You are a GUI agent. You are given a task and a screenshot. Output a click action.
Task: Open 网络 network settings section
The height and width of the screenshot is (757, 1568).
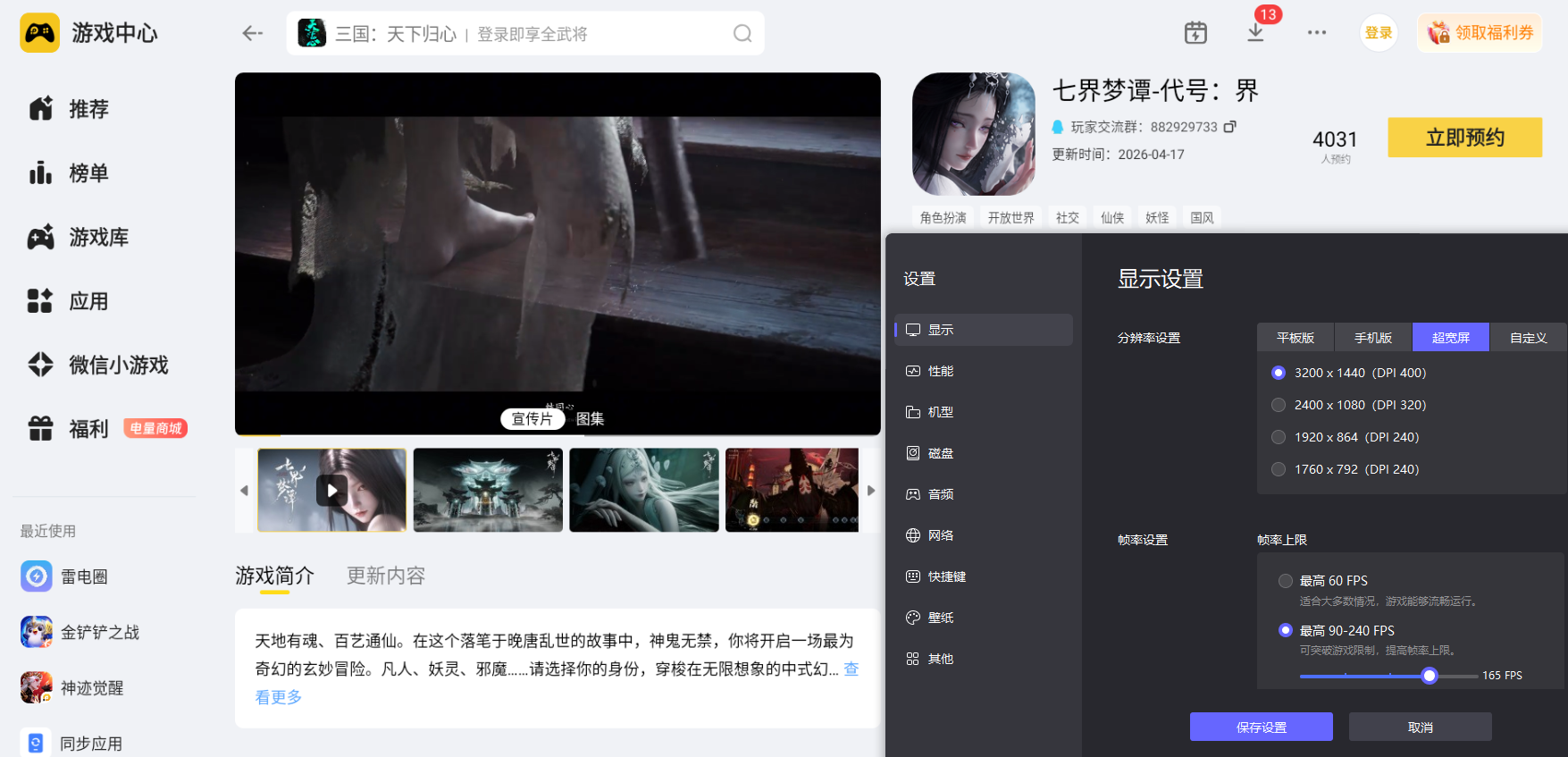click(984, 535)
